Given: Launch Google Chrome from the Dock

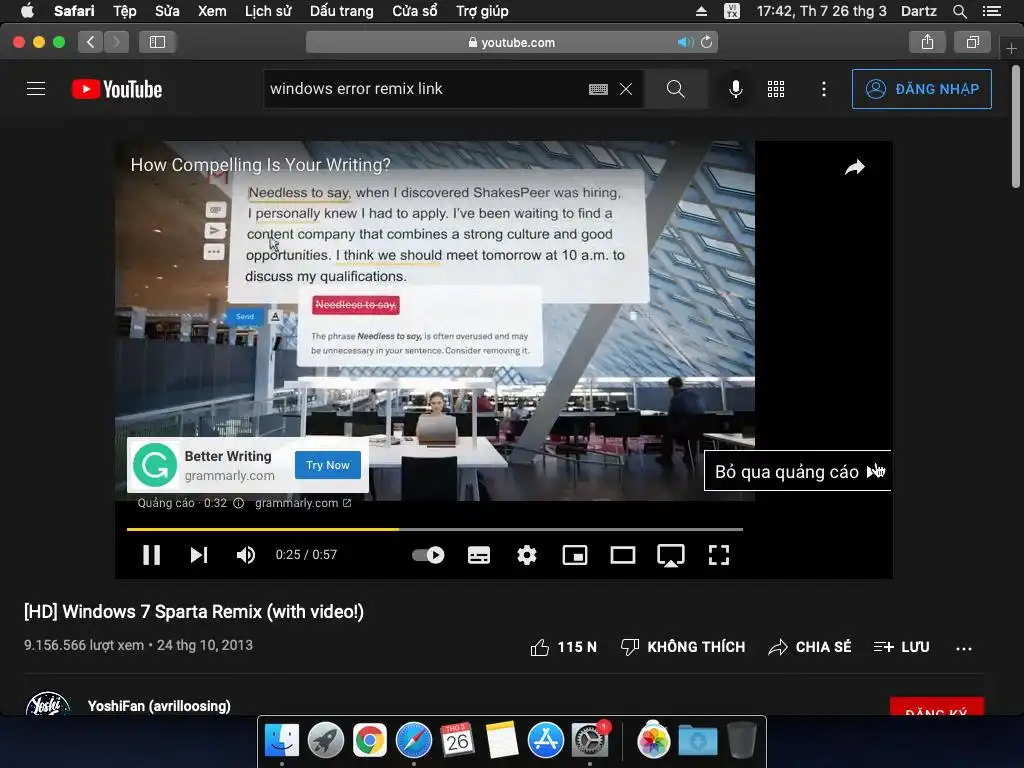Looking at the screenshot, I should click(370, 741).
